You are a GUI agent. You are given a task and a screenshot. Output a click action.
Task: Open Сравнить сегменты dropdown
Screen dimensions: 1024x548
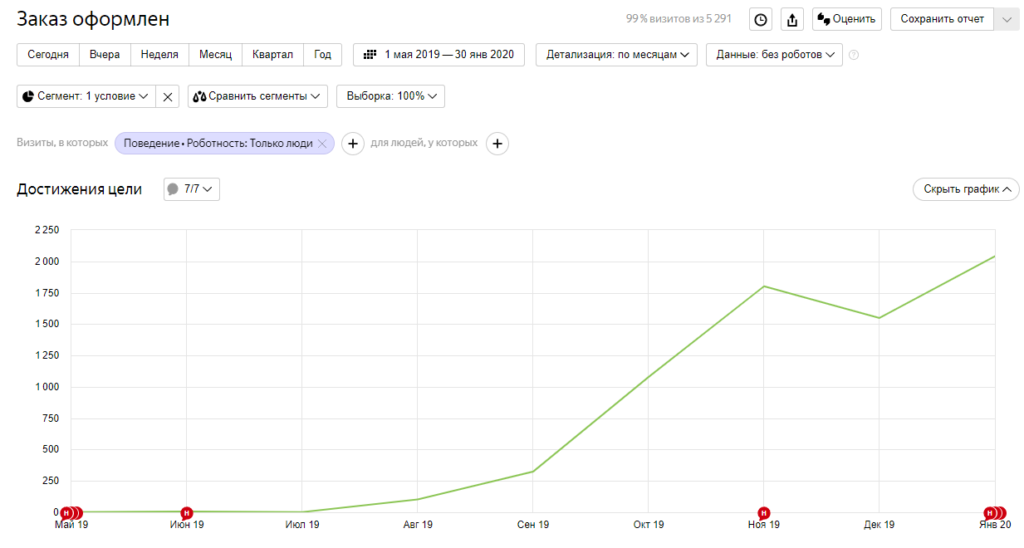[257, 96]
